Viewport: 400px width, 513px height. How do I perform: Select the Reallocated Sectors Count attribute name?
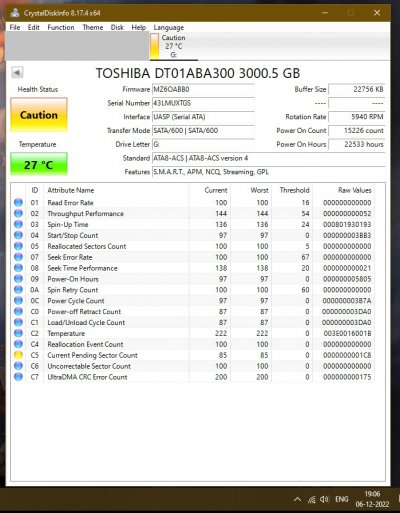tap(87, 246)
